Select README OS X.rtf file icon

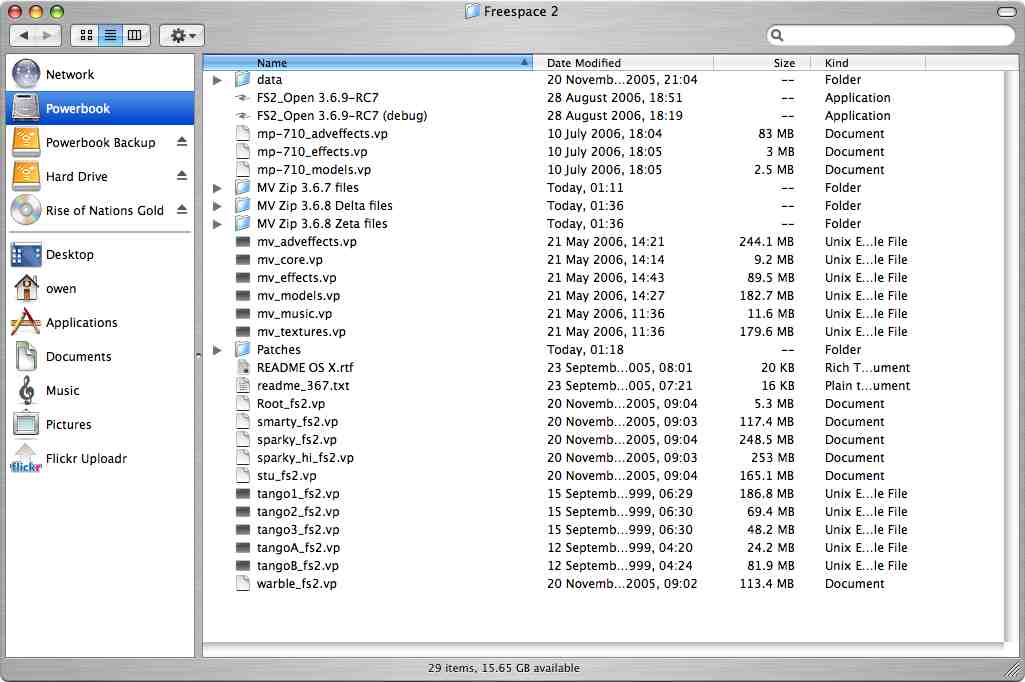pos(243,367)
